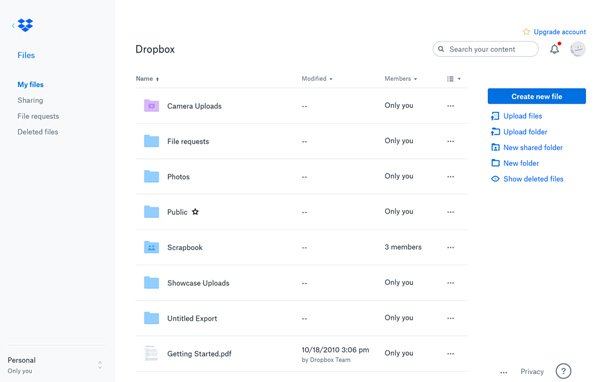This screenshot has width=600, height=382.
Task: Open the notifications bell
Action: (x=554, y=49)
